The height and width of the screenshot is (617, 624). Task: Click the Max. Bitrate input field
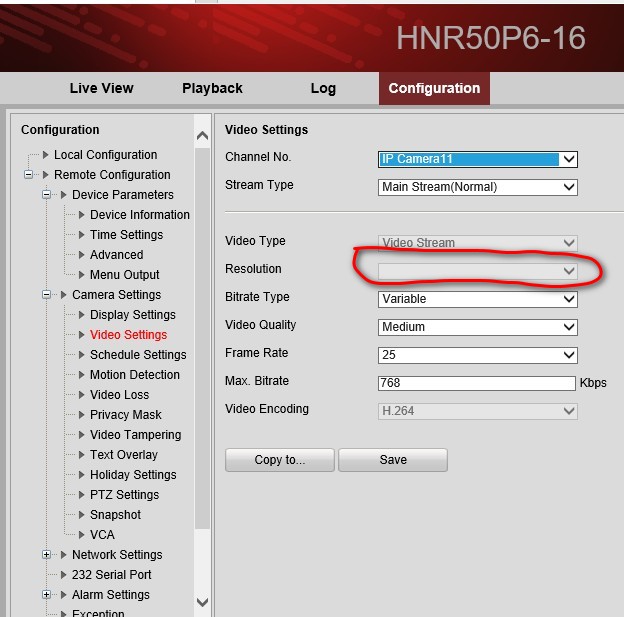pyautogui.click(x=476, y=383)
